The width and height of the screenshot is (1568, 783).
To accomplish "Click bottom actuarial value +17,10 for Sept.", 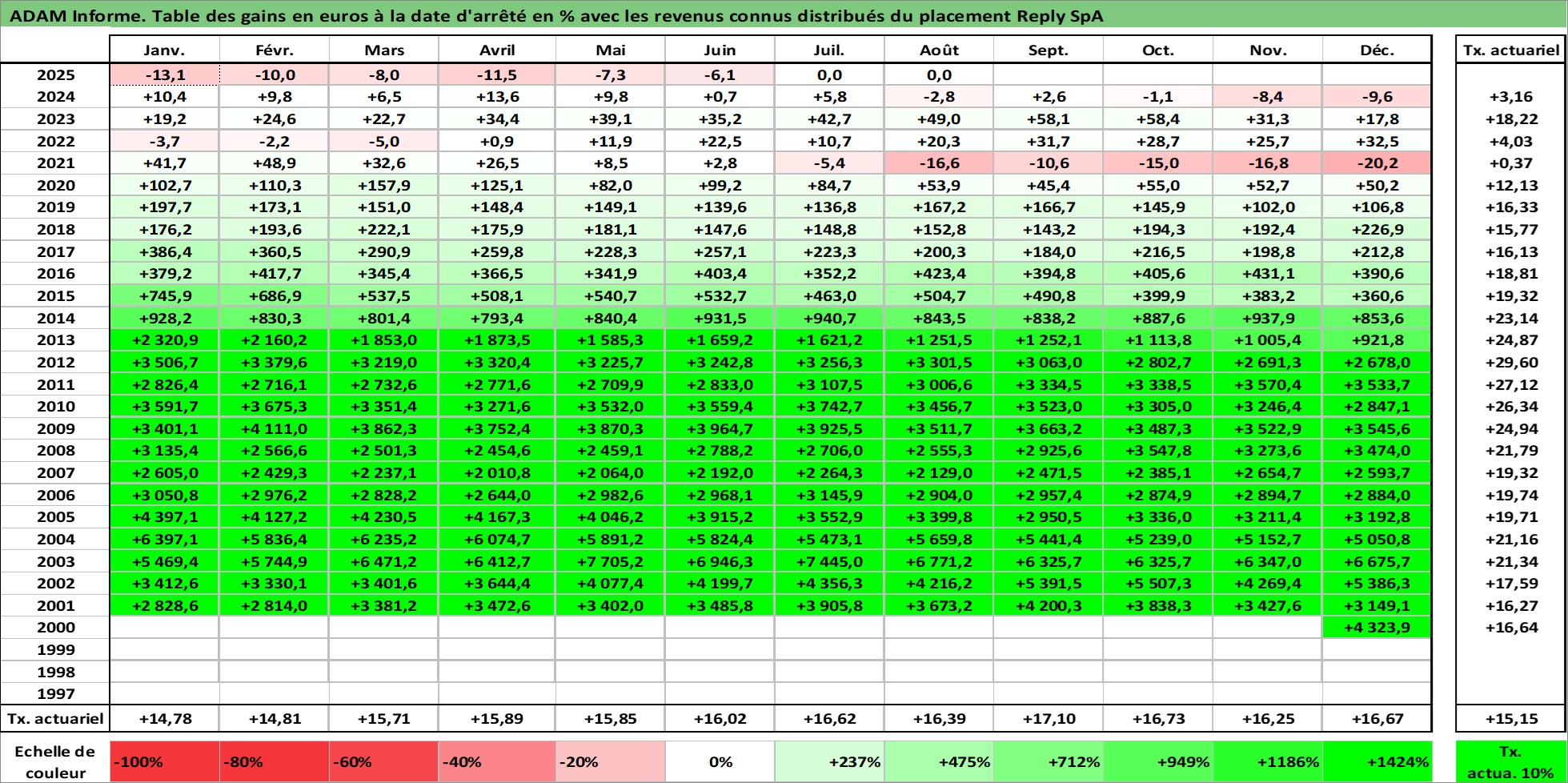I will [x=1049, y=719].
